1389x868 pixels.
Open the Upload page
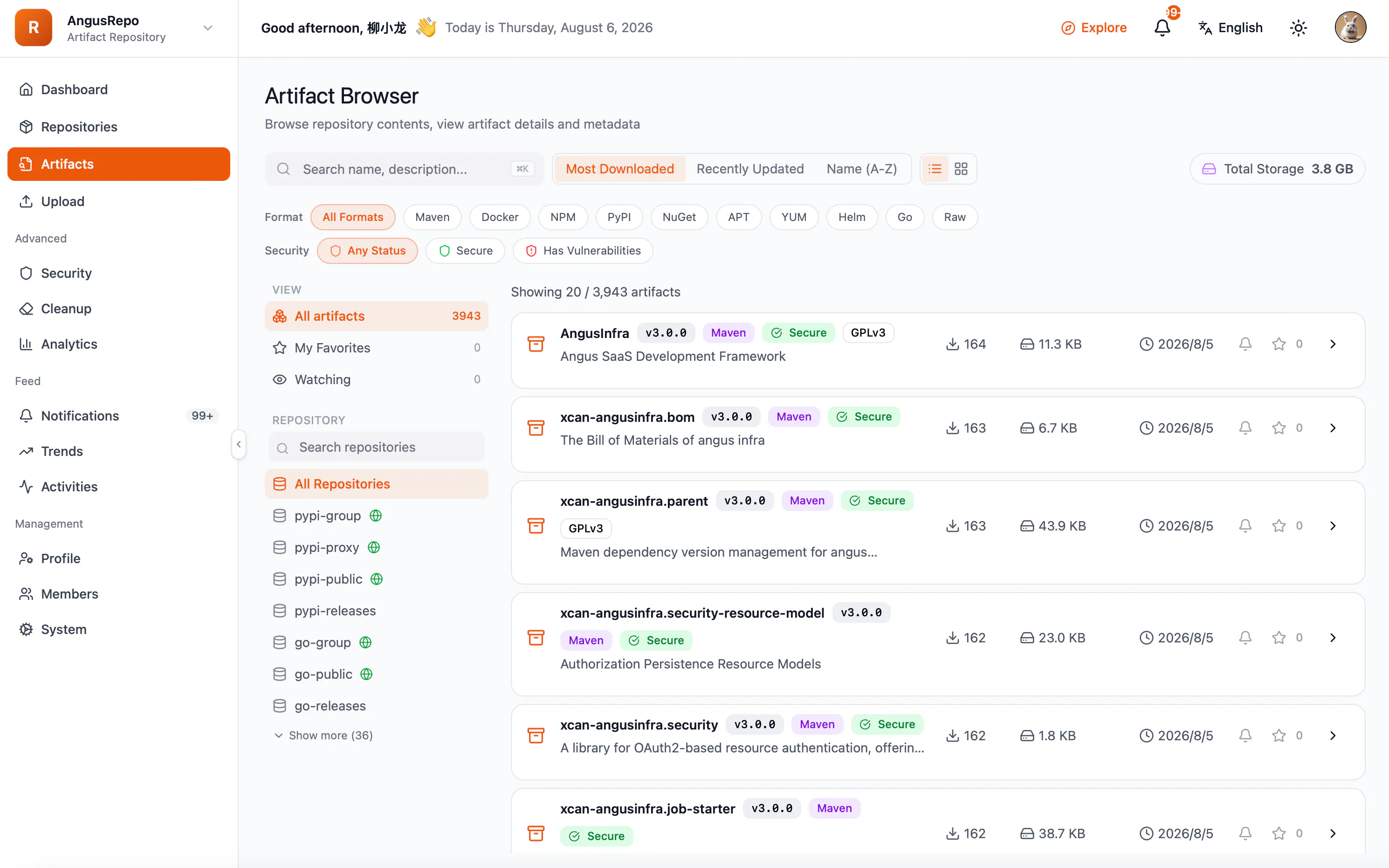point(119,201)
